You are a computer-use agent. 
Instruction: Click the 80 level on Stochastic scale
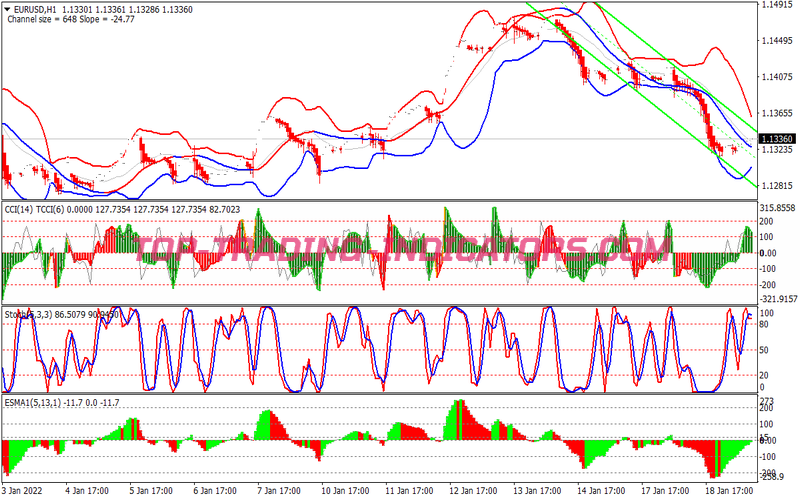[764, 324]
